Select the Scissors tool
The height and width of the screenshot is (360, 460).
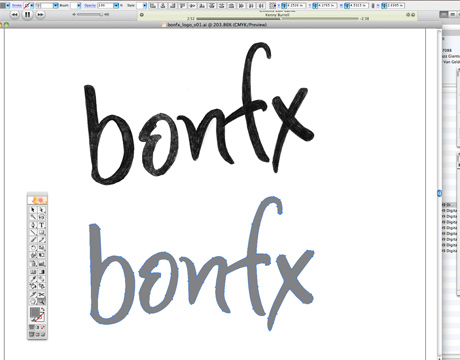[42, 294]
